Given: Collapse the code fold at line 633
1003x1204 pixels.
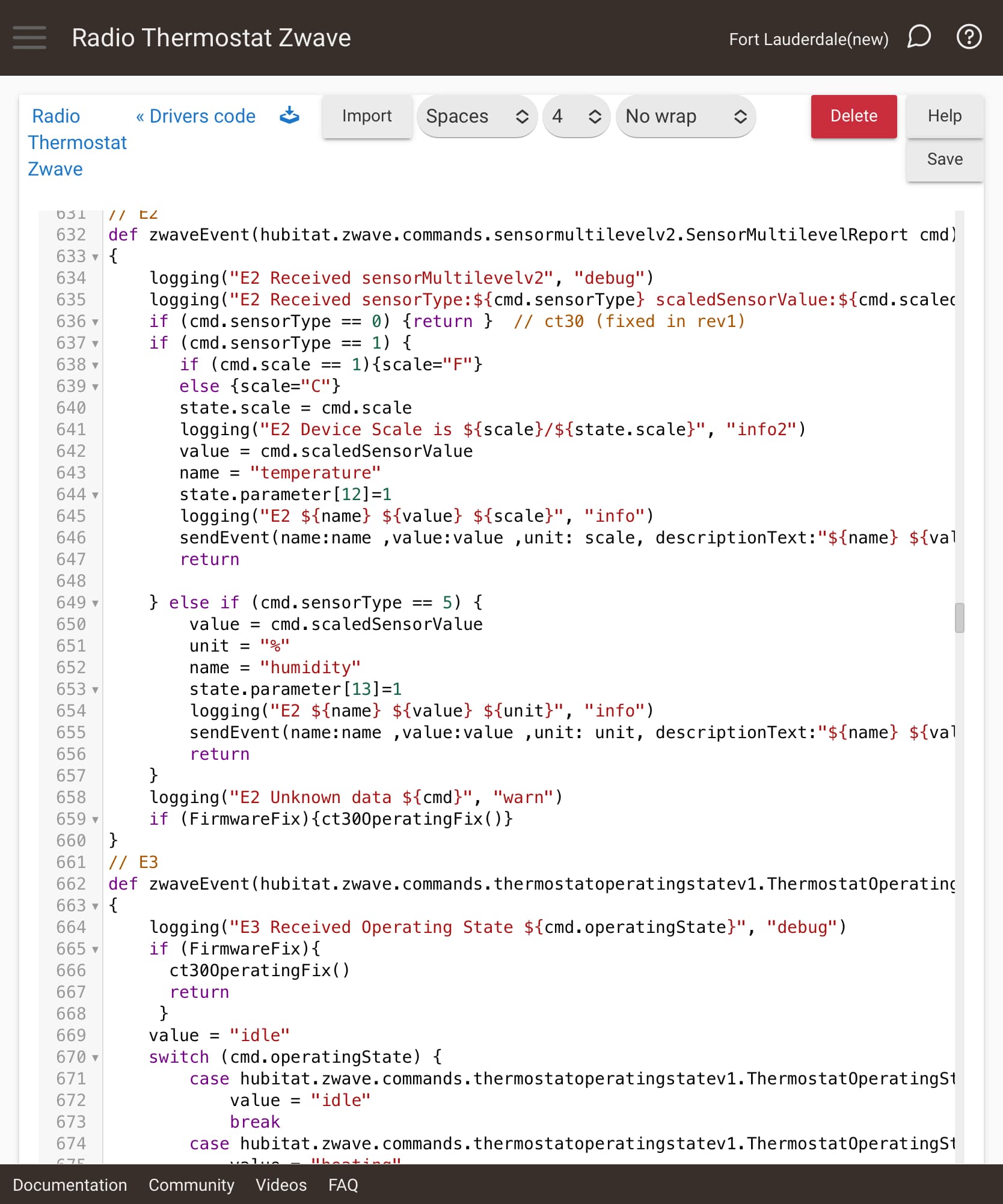Looking at the screenshot, I should 95,257.
